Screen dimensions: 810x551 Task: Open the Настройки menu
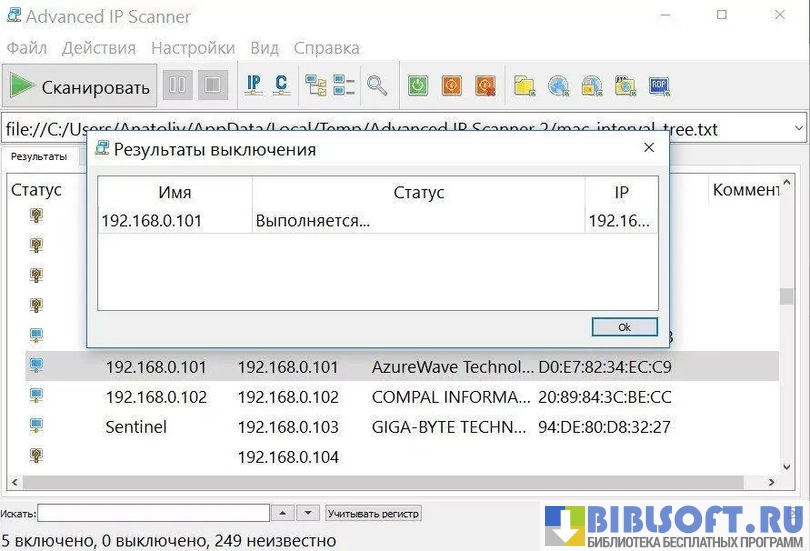[193, 48]
